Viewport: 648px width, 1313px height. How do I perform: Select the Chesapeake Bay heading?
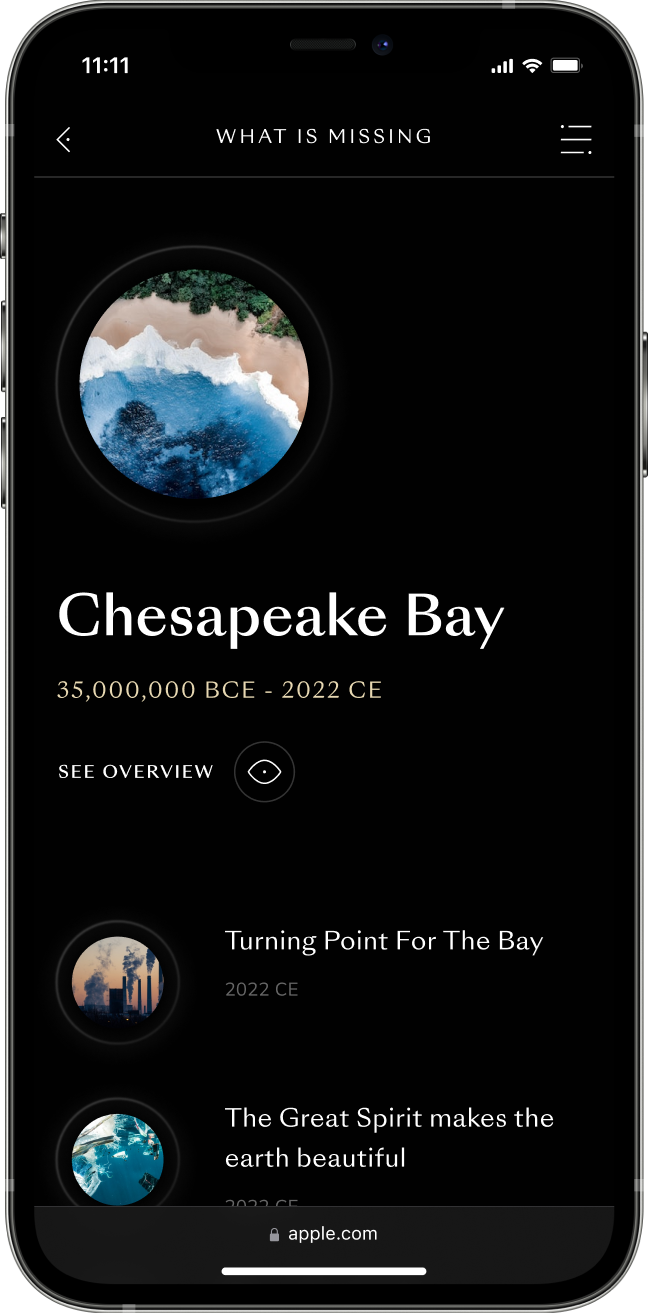click(x=281, y=617)
